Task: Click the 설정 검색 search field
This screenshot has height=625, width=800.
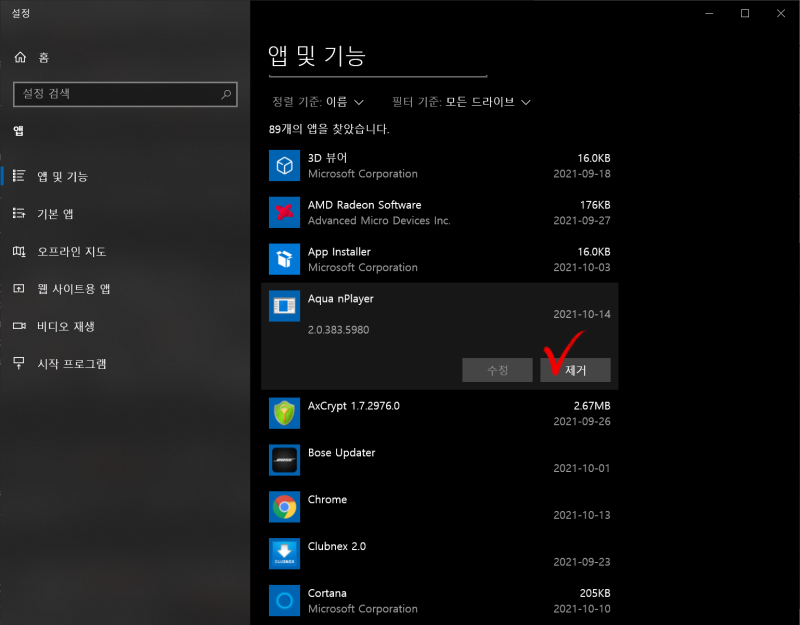Action: (x=124, y=94)
